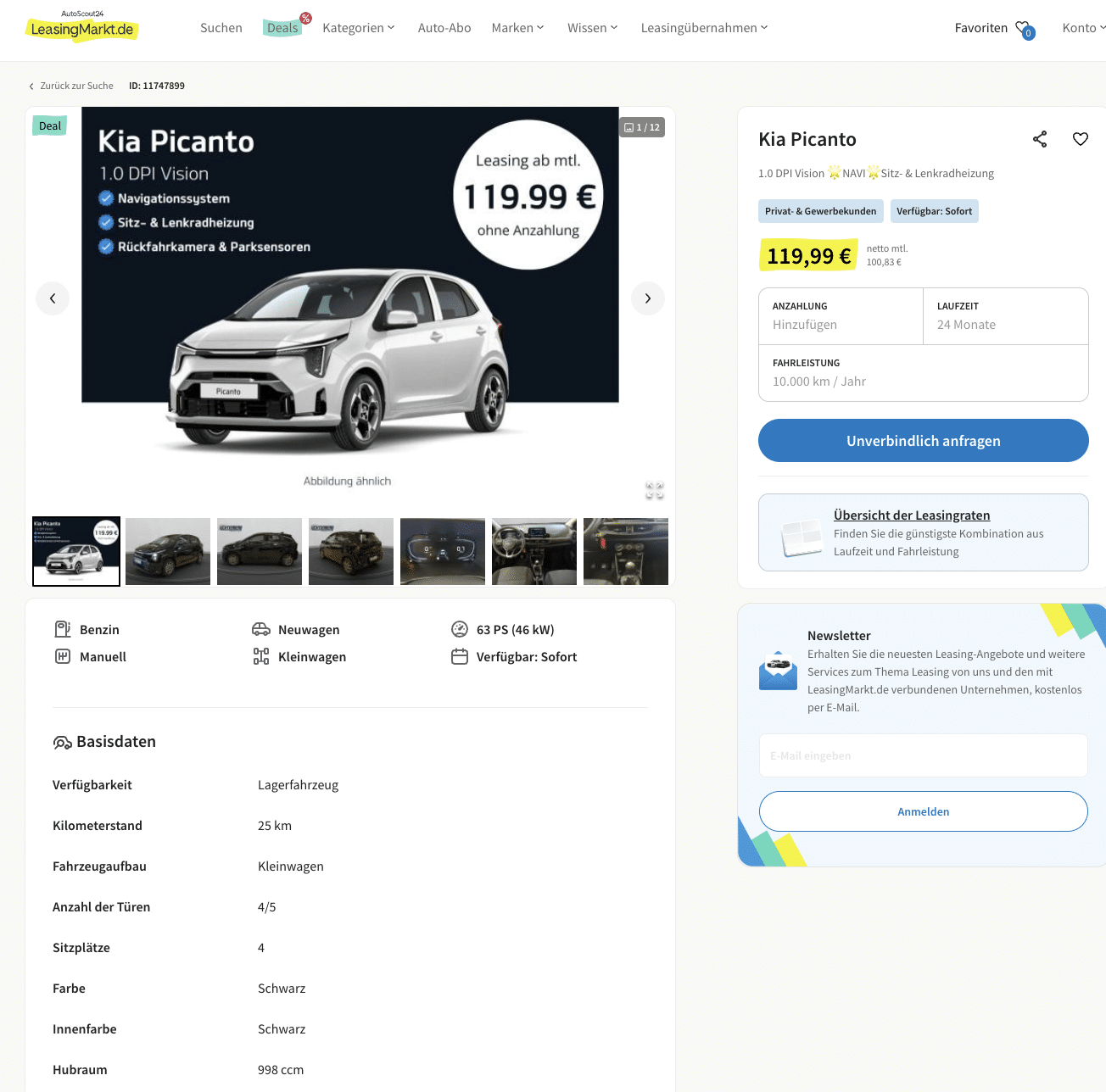The image size is (1106, 1092).
Task: Focus the E-Mail eingeben field
Action: coord(924,755)
